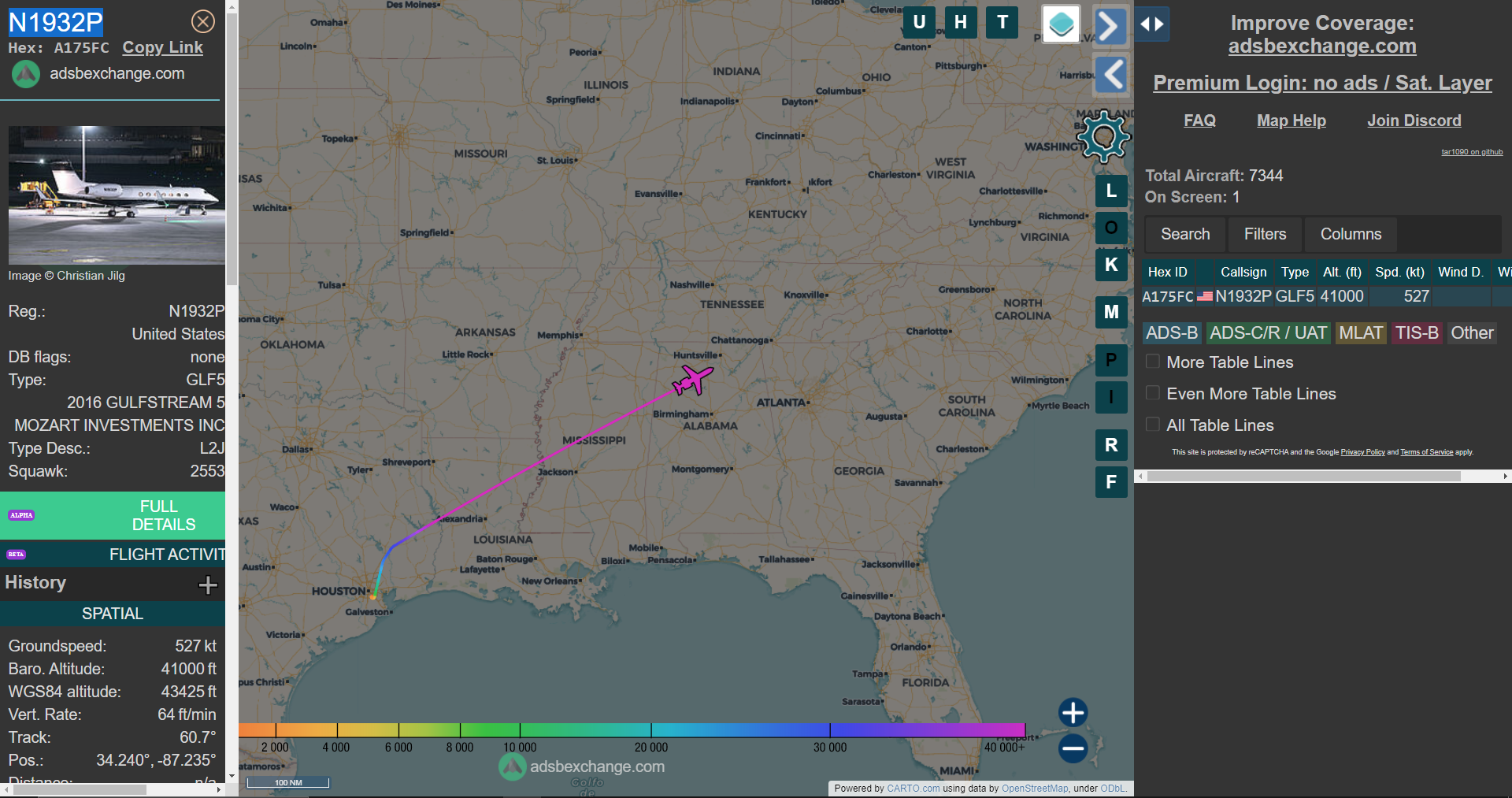Click Premium Login link
The width and height of the screenshot is (1512, 798).
click(x=1322, y=83)
